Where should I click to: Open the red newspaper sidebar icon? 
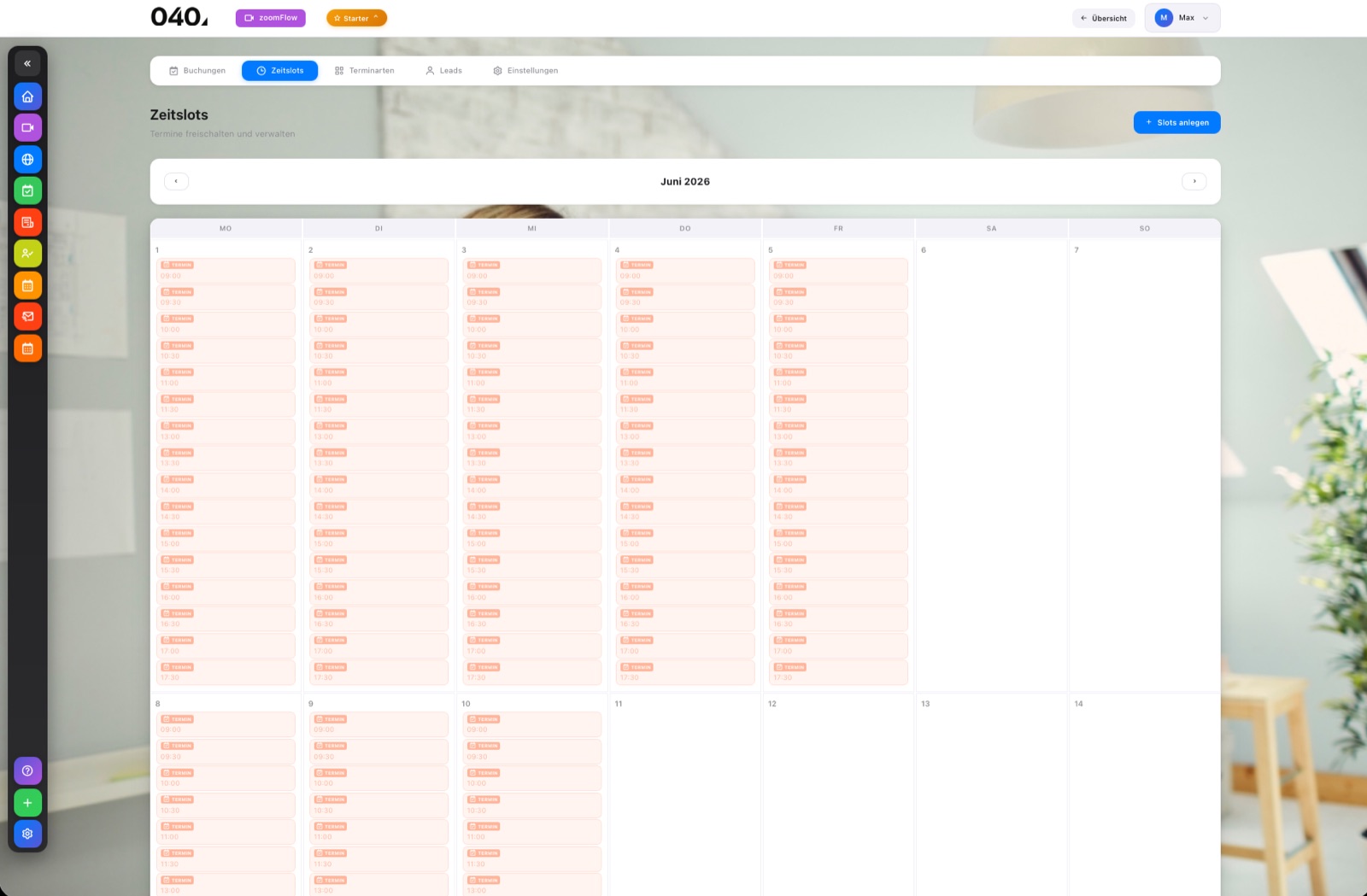[27, 223]
